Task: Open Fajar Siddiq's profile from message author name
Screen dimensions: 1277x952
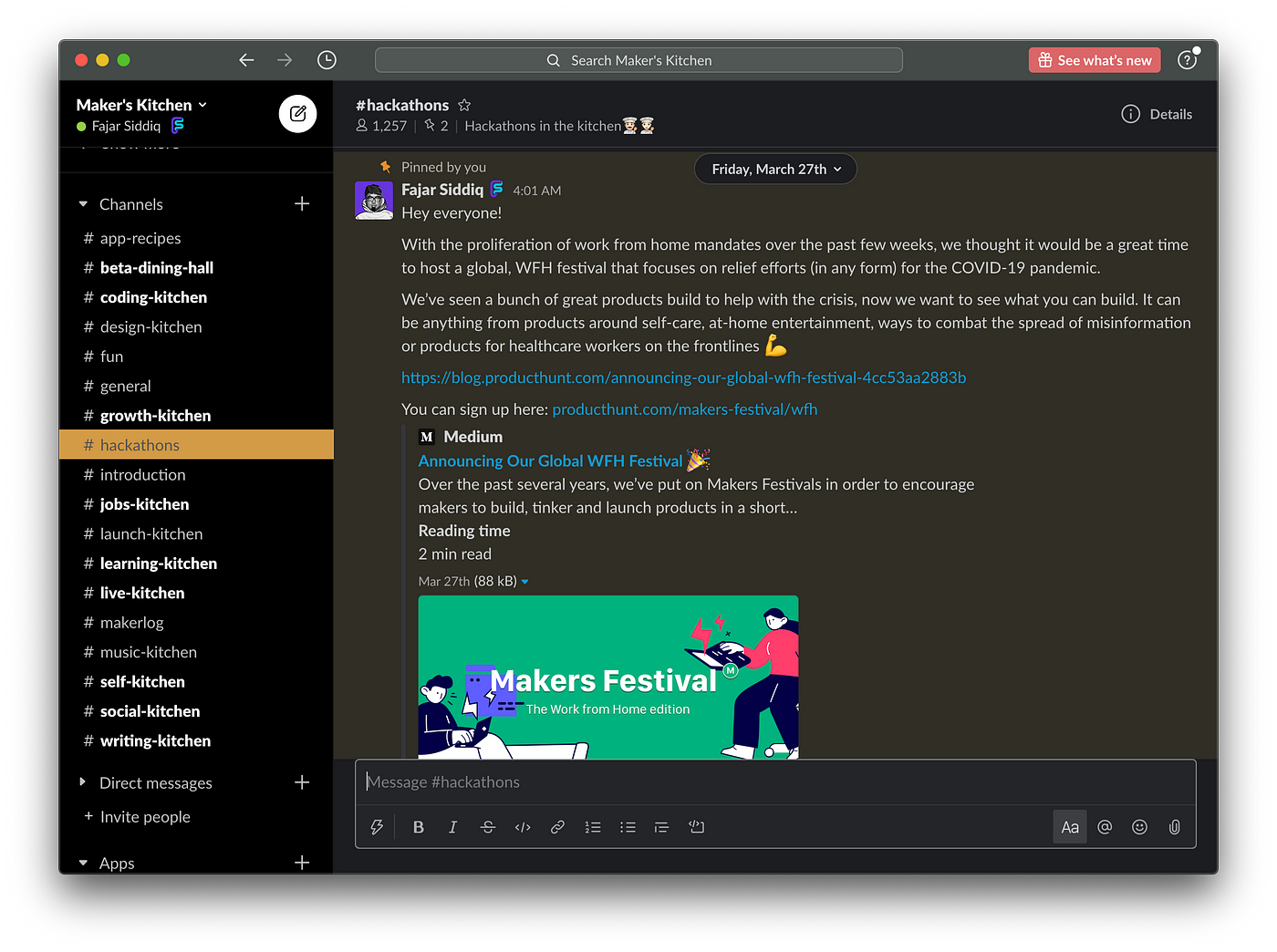Action: [442, 190]
